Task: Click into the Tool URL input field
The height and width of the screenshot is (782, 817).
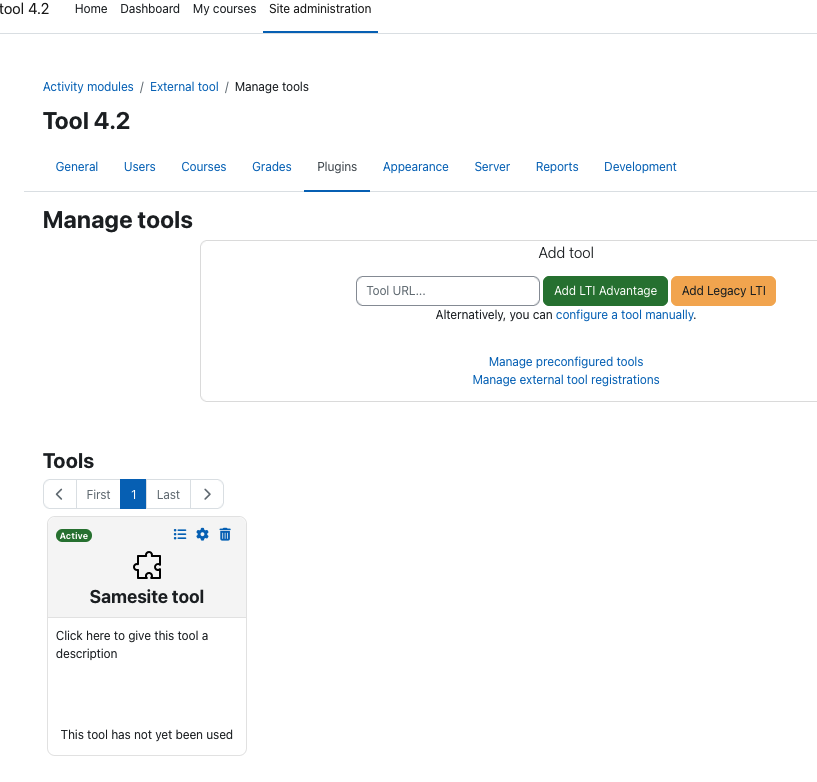Action: (x=448, y=291)
